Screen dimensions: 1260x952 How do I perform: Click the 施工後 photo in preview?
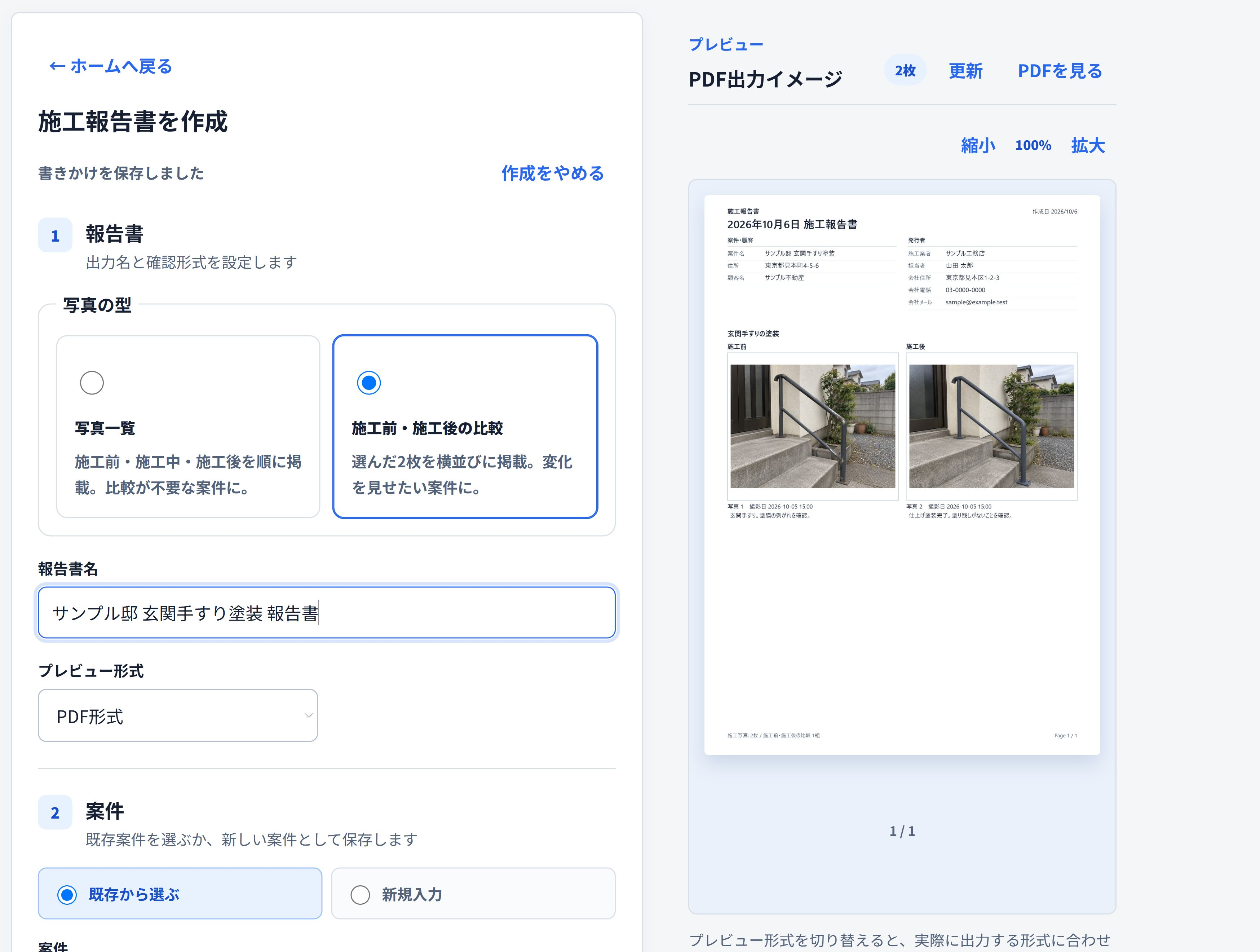[992, 426]
